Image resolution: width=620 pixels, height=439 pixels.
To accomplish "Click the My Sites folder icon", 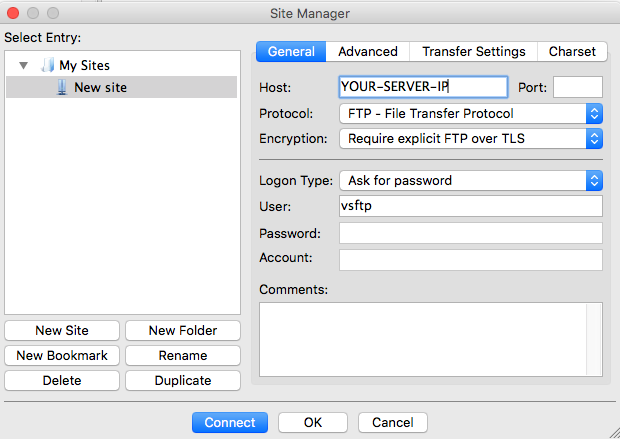I will 47,65.
